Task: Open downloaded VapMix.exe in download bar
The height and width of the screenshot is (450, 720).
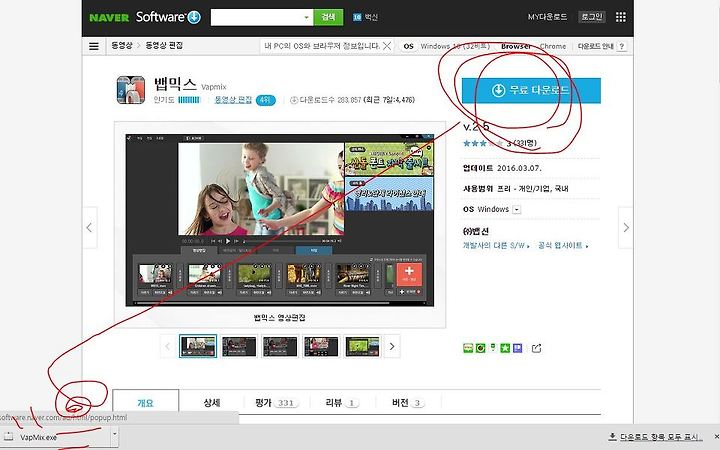Action: point(55,437)
